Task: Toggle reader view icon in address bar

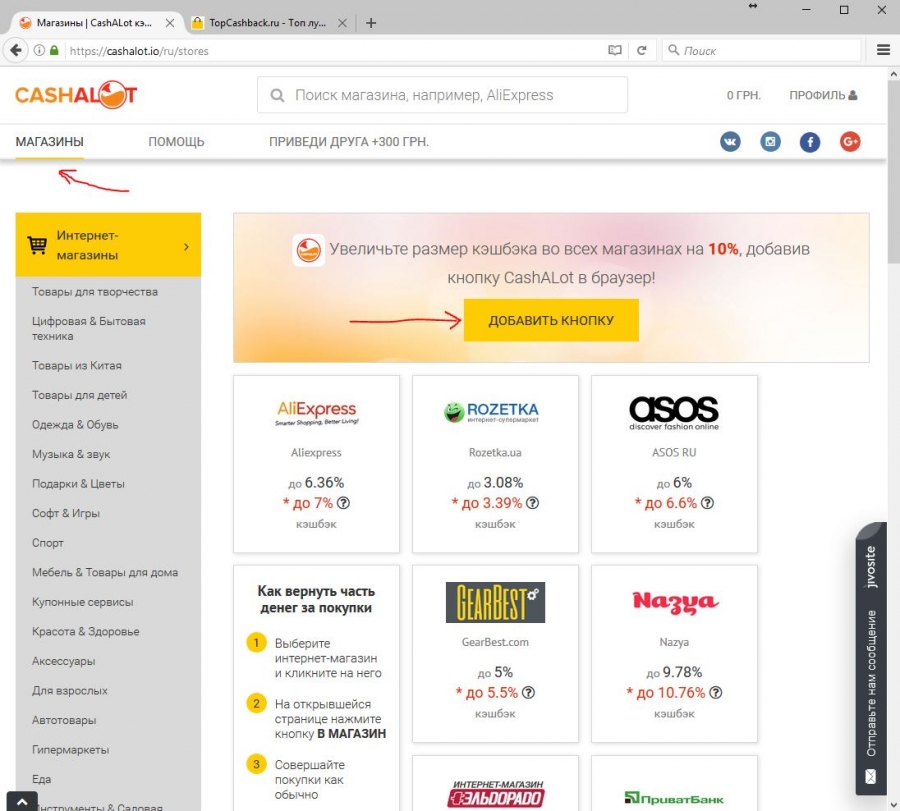Action: tap(615, 51)
